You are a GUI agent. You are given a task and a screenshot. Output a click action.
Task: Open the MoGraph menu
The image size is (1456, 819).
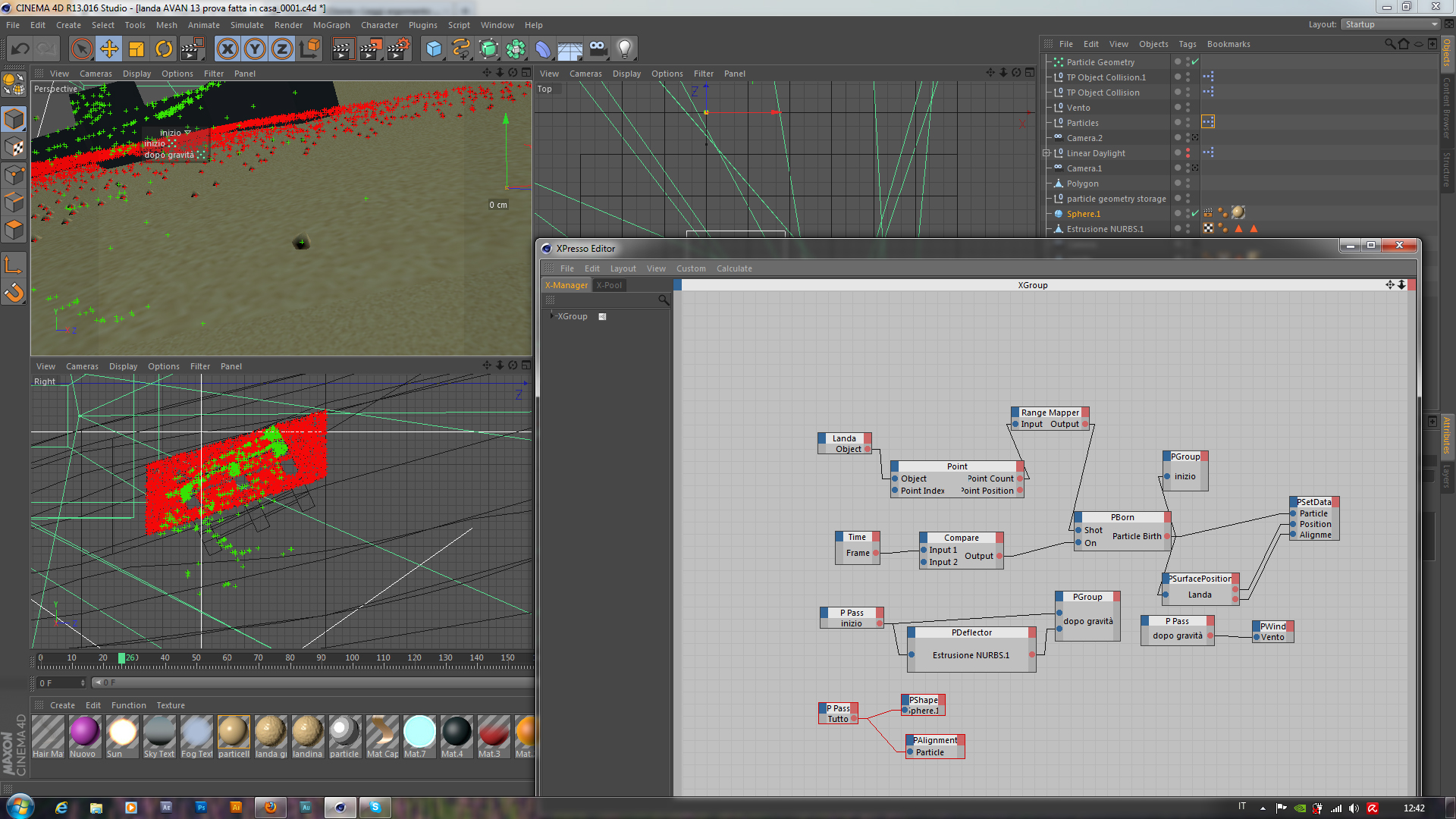[x=331, y=25]
